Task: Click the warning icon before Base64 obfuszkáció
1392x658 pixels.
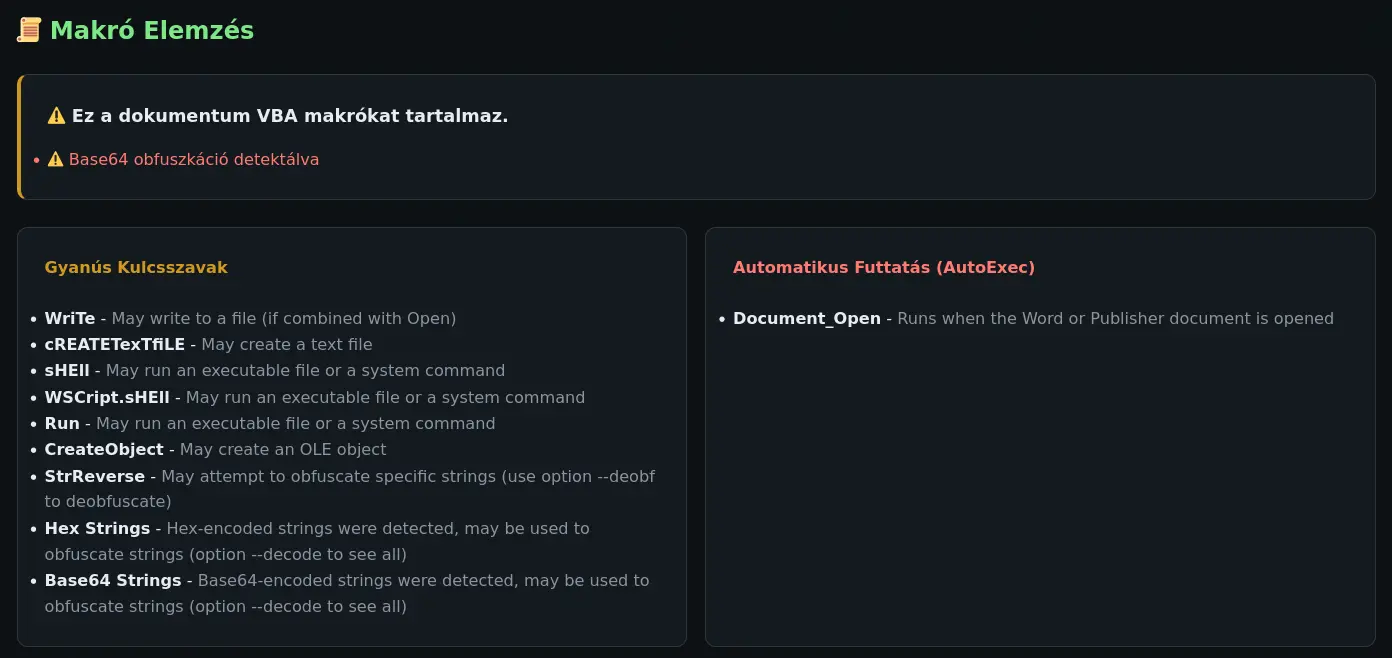Action: pyautogui.click(x=55, y=160)
